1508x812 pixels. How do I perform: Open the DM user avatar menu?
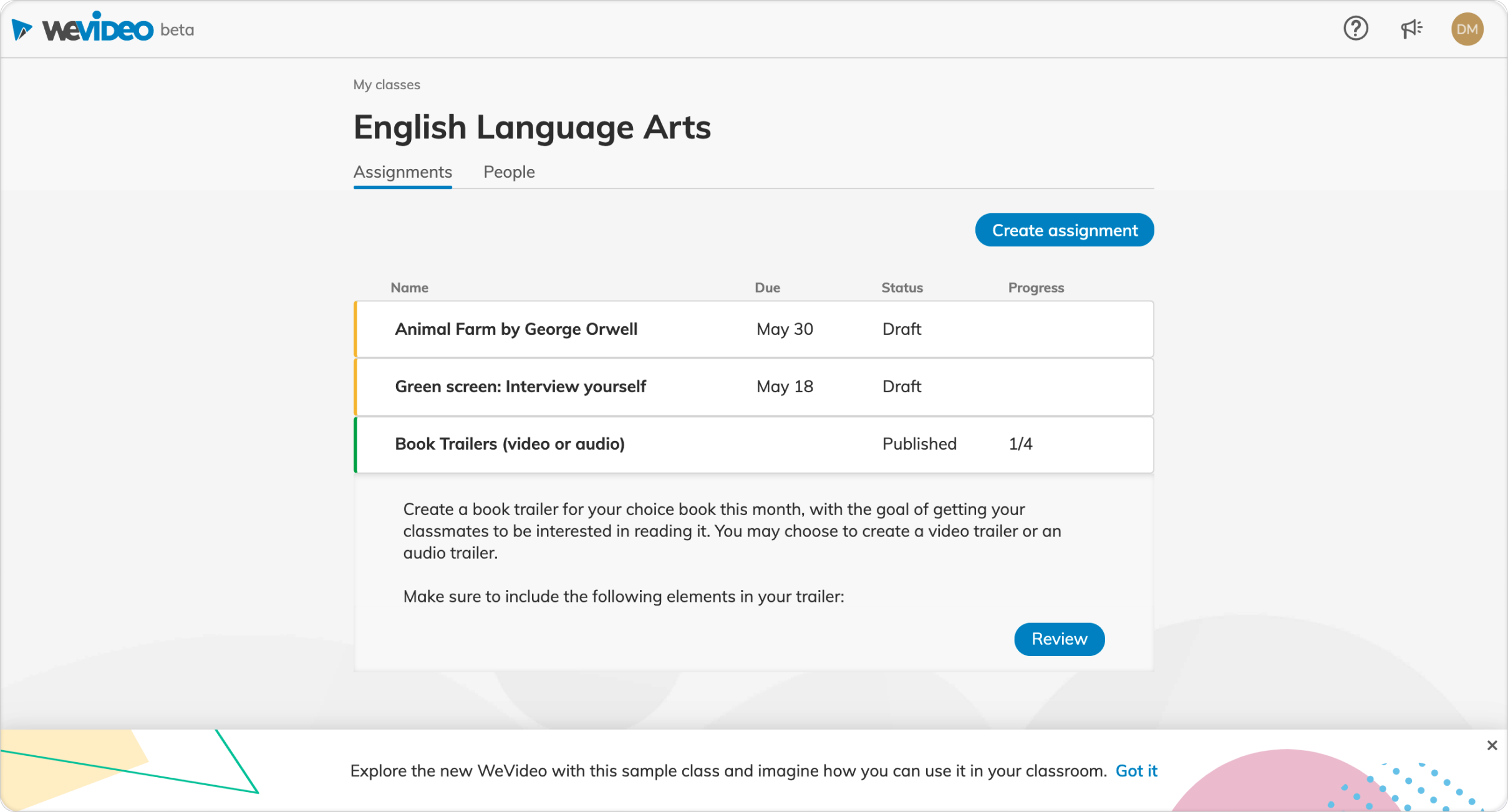(x=1467, y=29)
